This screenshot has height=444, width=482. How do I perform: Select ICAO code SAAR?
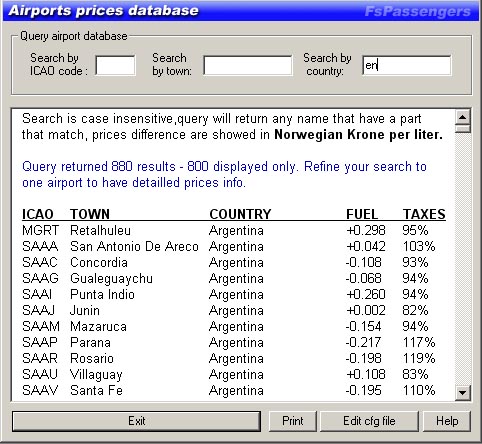pos(40,359)
